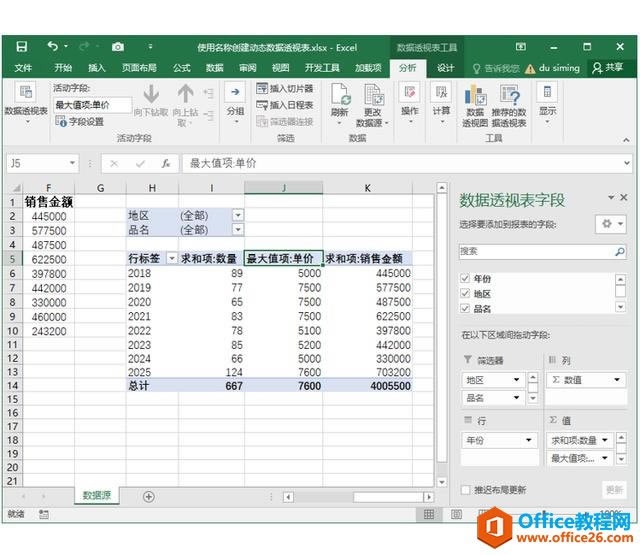640x555 pixels.
Task: Click the field search box
Action: (x=542, y=252)
